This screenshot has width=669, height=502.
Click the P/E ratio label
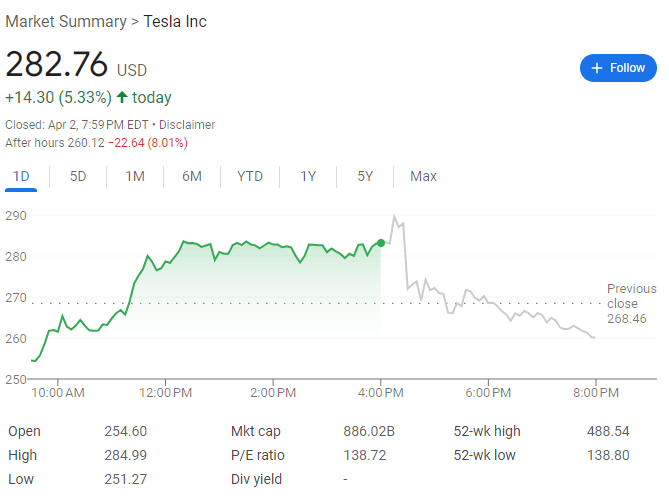click(257, 455)
